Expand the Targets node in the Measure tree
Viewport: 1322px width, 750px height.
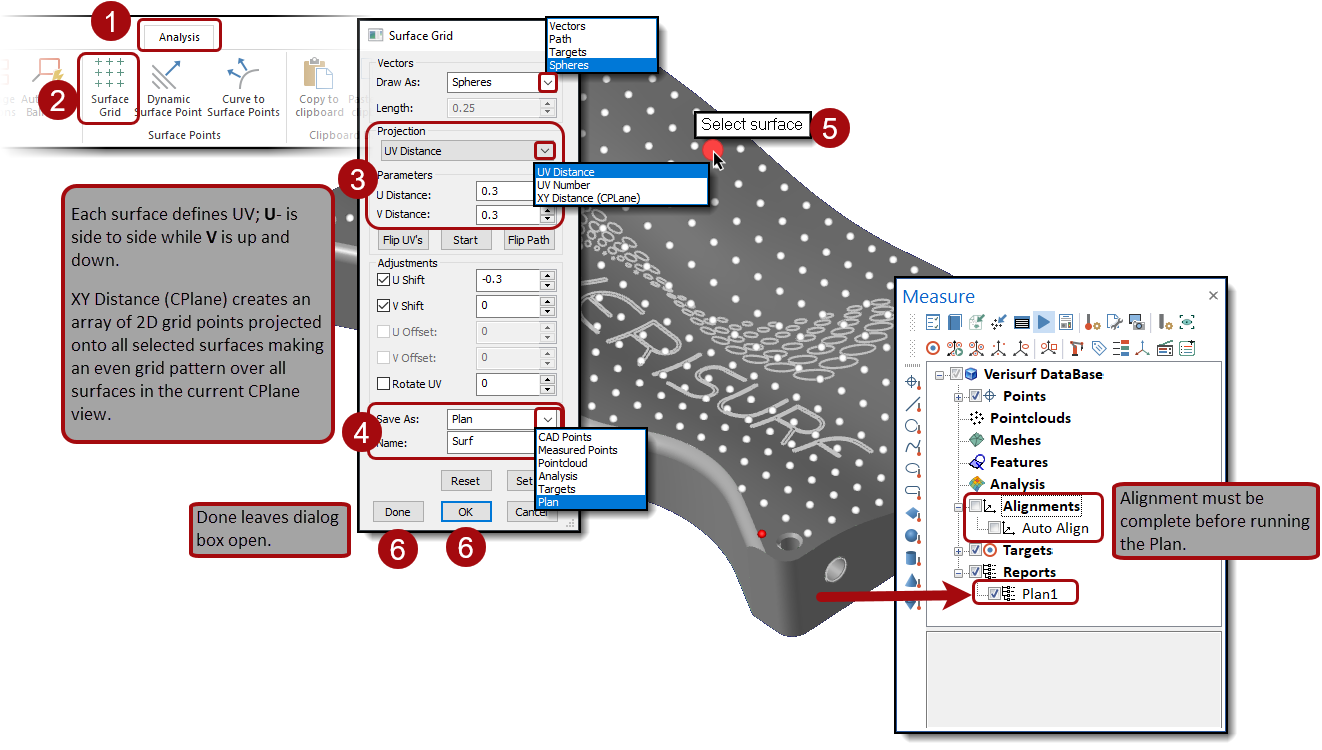(x=959, y=550)
